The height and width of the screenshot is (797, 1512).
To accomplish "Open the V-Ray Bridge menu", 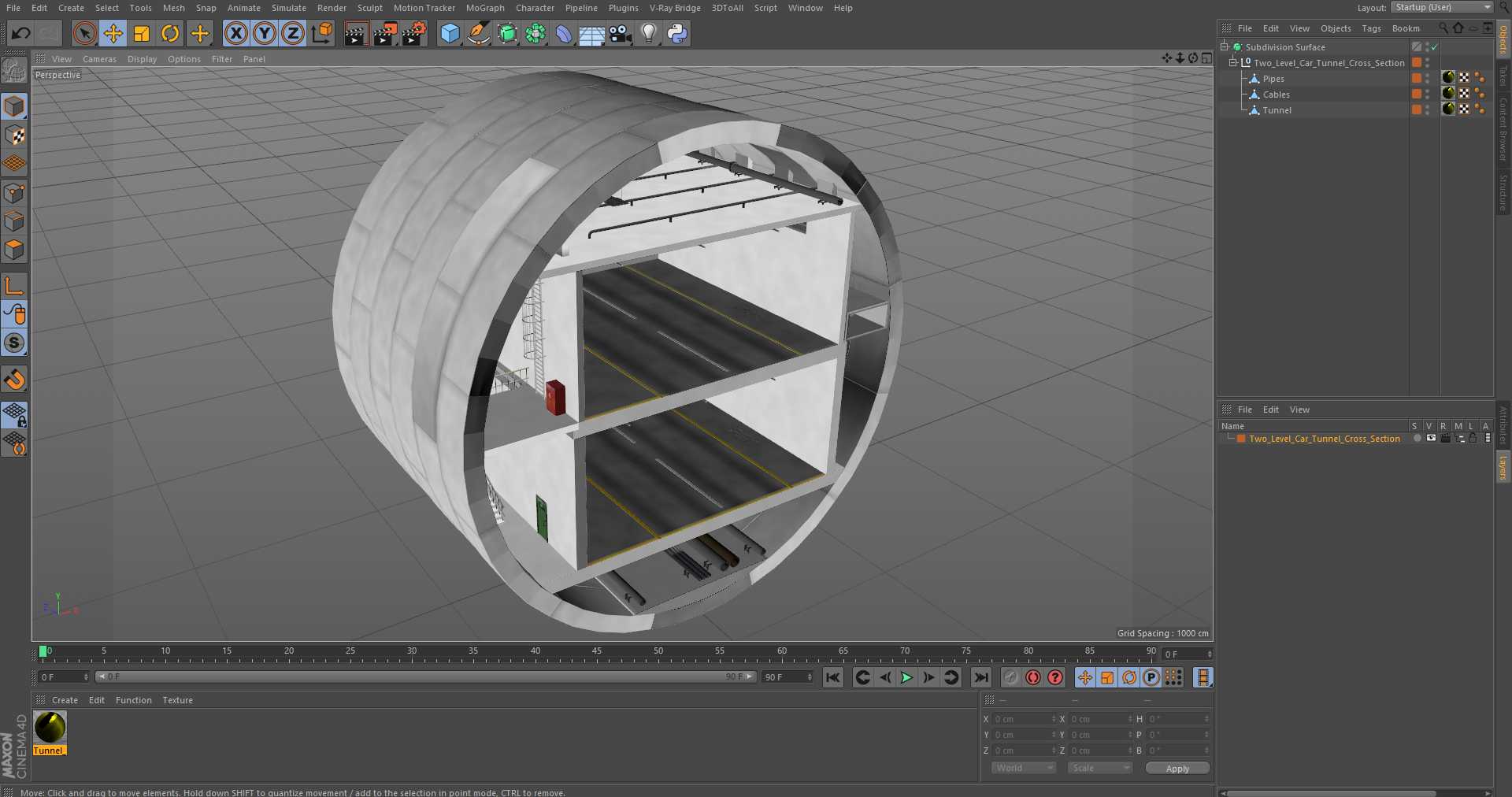I will coord(675,8).
